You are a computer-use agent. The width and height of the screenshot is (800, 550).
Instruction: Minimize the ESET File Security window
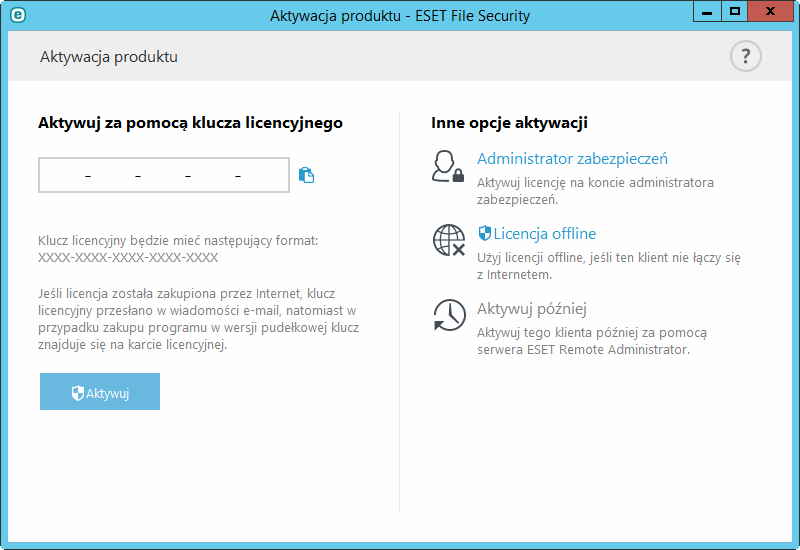pos(707,12)
